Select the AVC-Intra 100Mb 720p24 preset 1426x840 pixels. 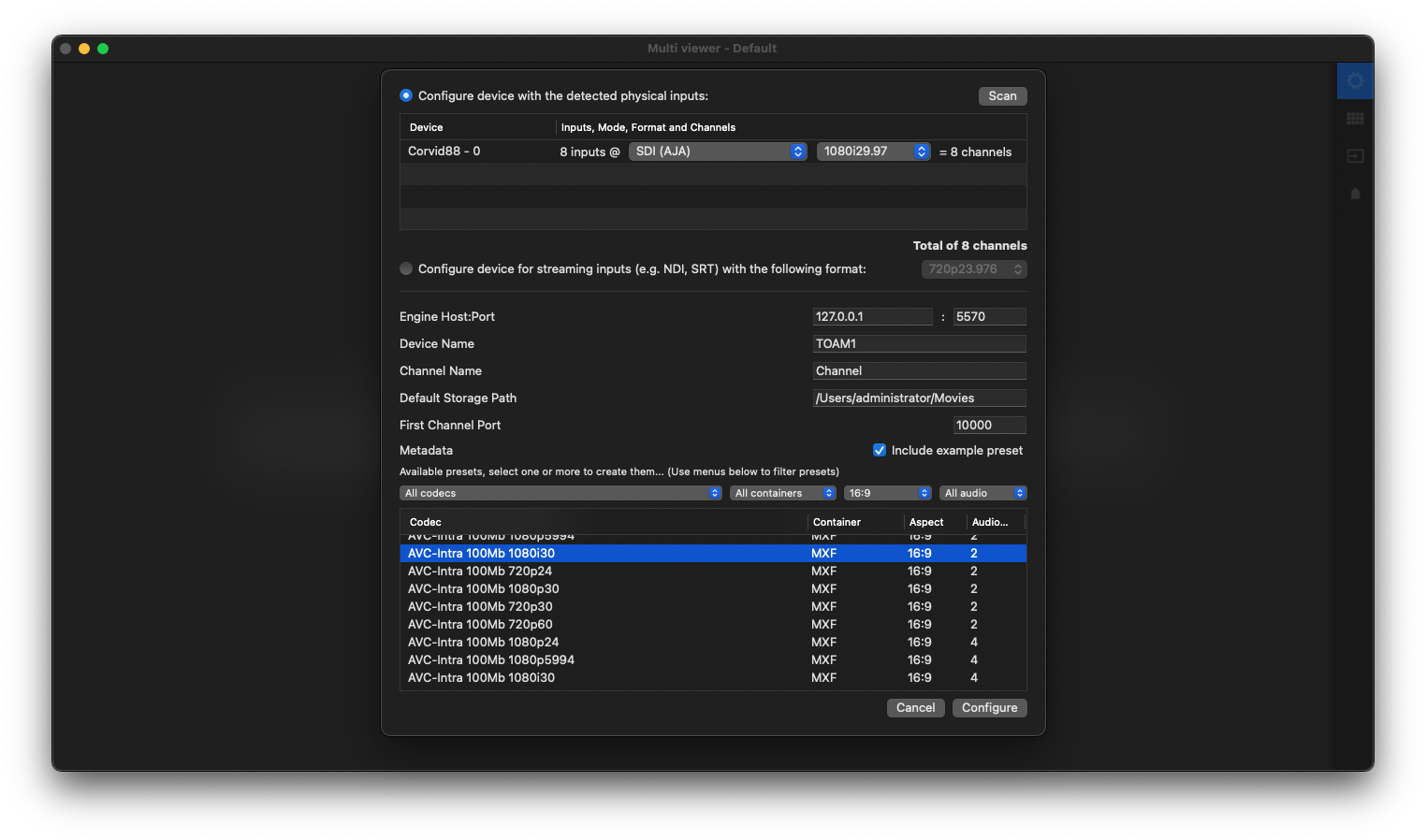point(713,572)
